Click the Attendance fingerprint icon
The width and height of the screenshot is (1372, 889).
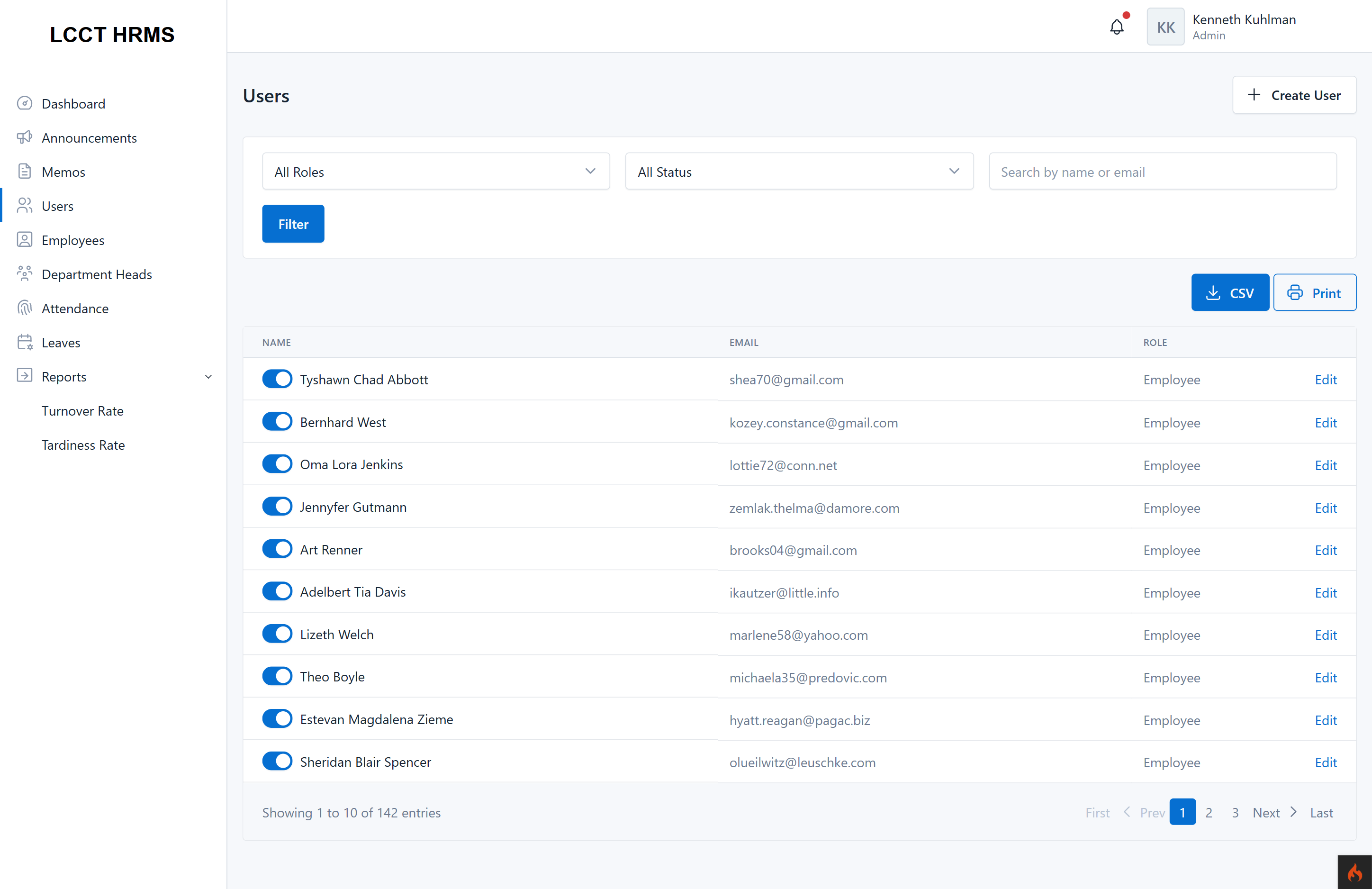click(24, 308)
